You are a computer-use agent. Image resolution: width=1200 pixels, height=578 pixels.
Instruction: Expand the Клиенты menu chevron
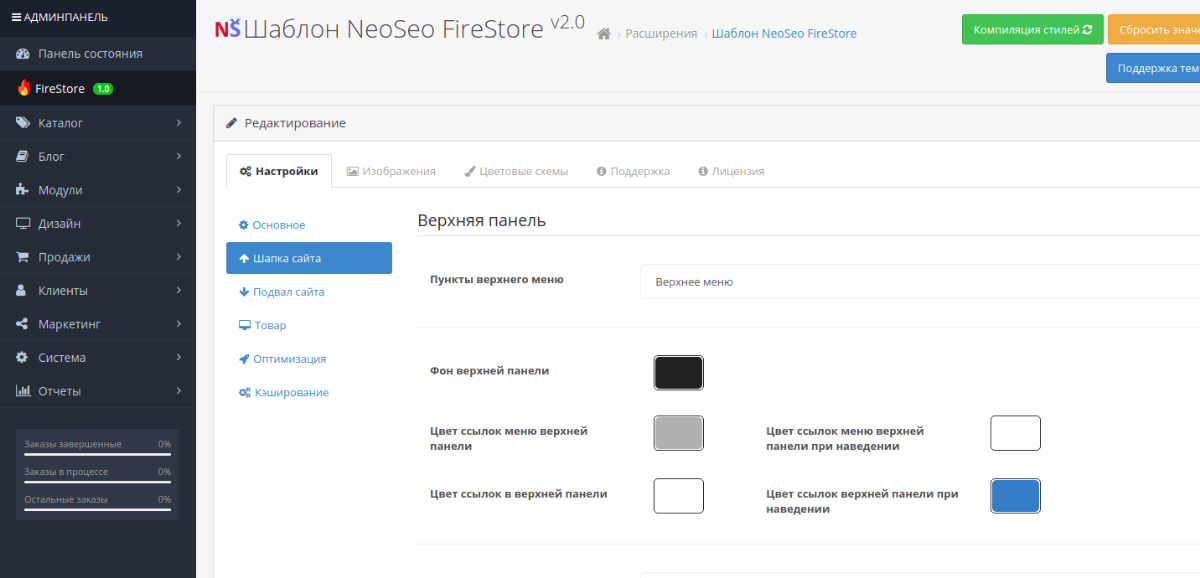click(x=179, y=291)
